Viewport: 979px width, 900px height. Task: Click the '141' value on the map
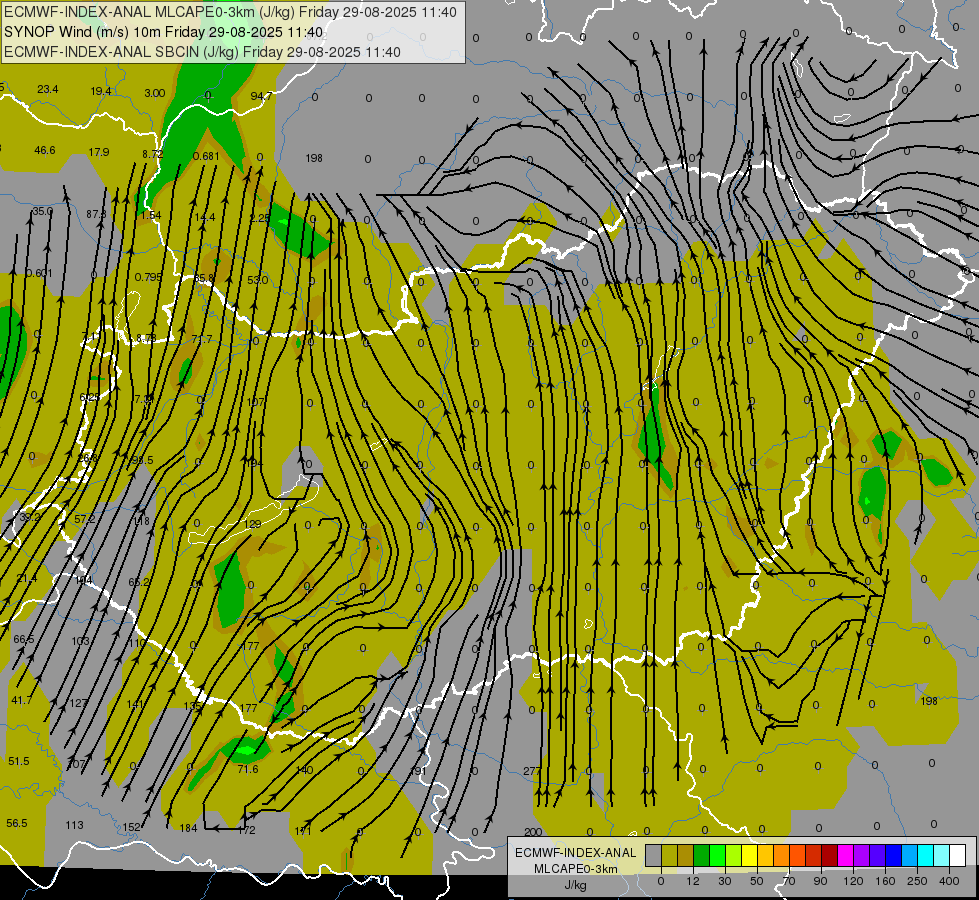(135, 705)
